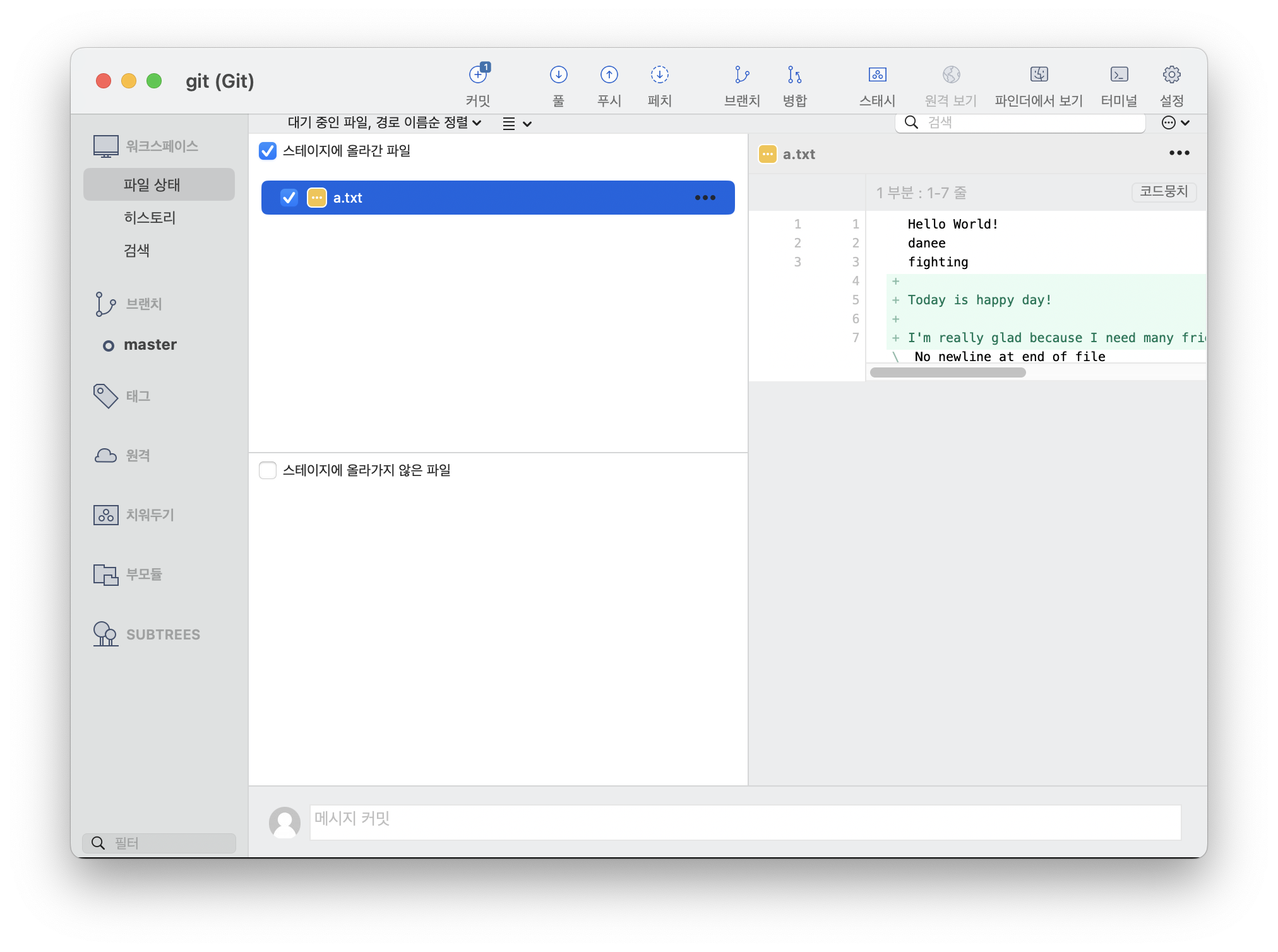
Task: Click the Stash (스태시) toolbar icon
Action: (x=877, y=75)
